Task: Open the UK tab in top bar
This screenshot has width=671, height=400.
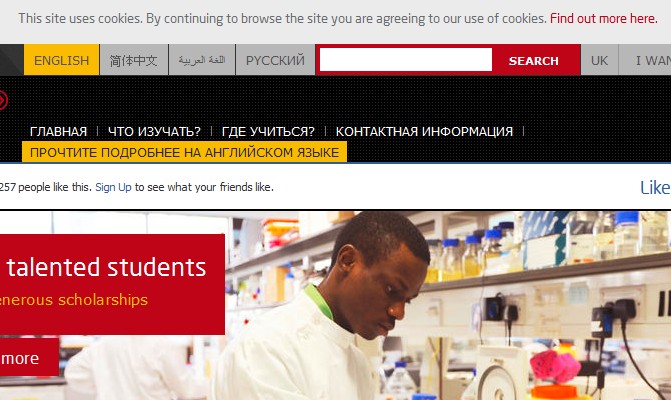Action: pyautogui.click(x=599, y=60)
